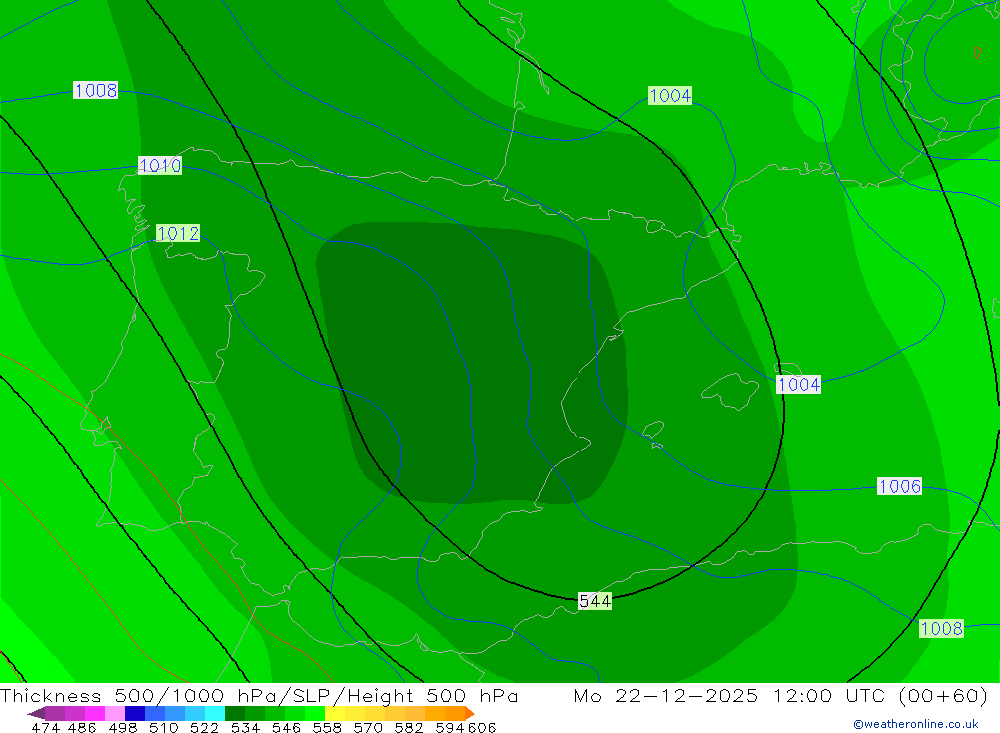Click the 498 legend value

122,727
